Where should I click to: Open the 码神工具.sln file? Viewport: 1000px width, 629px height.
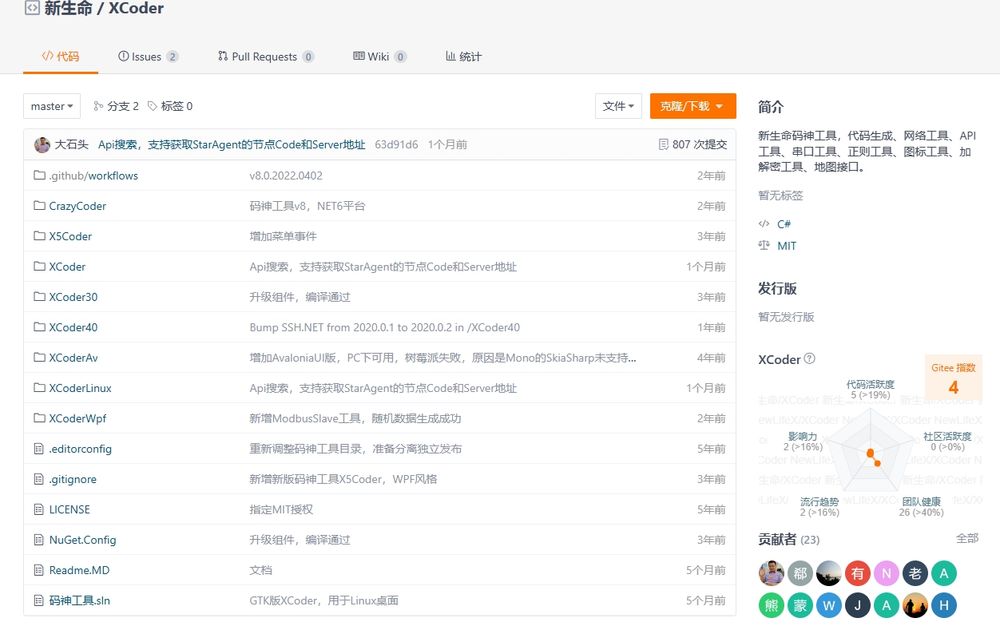(80, 600)
